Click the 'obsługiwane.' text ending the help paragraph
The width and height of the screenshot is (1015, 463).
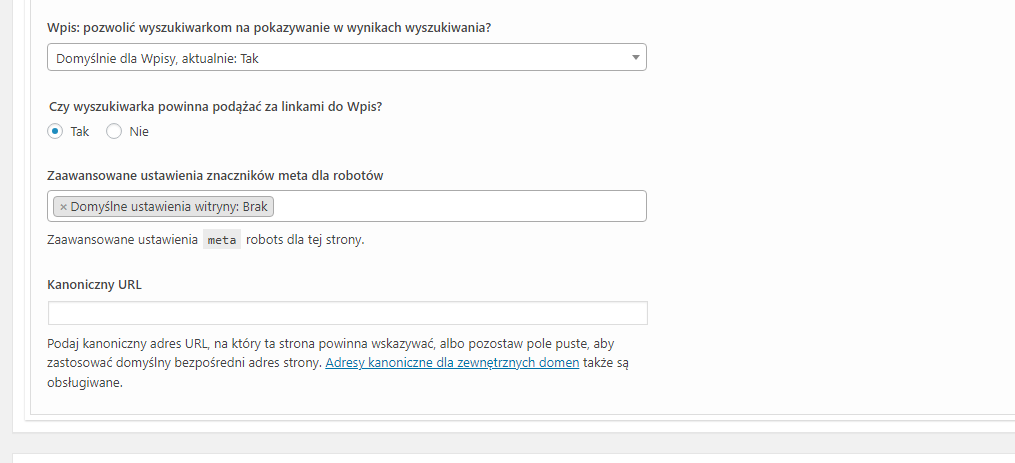click(85, 382)
